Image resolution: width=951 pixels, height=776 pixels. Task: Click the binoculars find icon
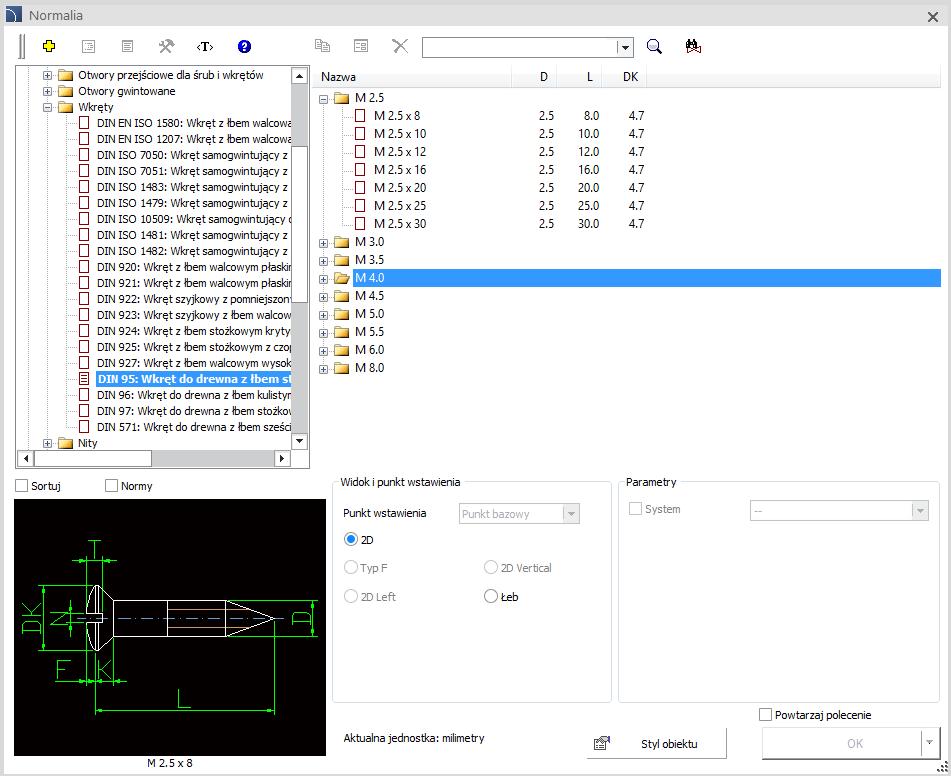(693, 46)
